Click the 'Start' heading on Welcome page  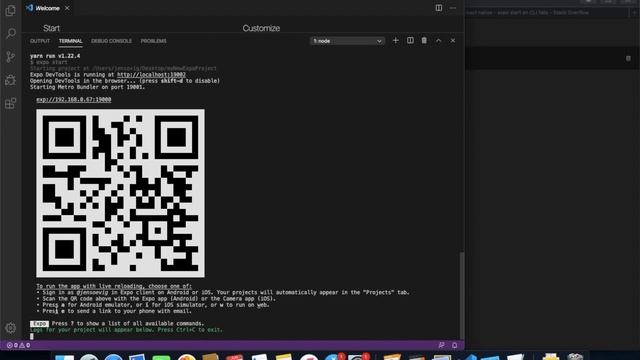pos(51,28)
